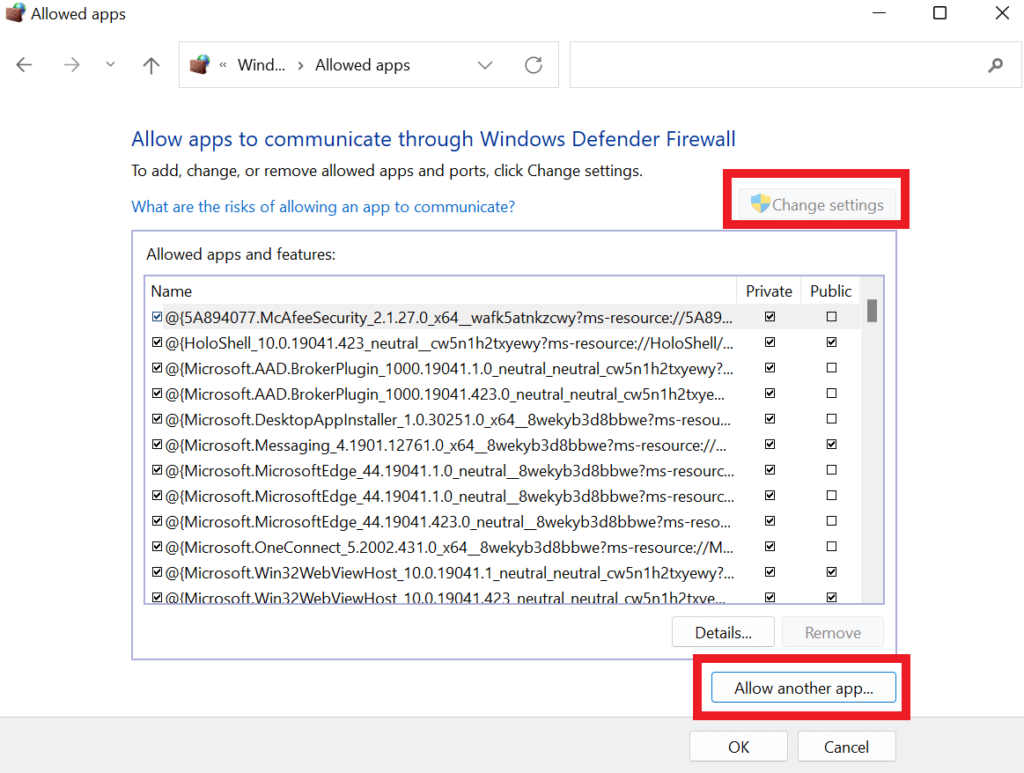Toggle Private checkbox for McAfeeSecurity row

(770, 317)
